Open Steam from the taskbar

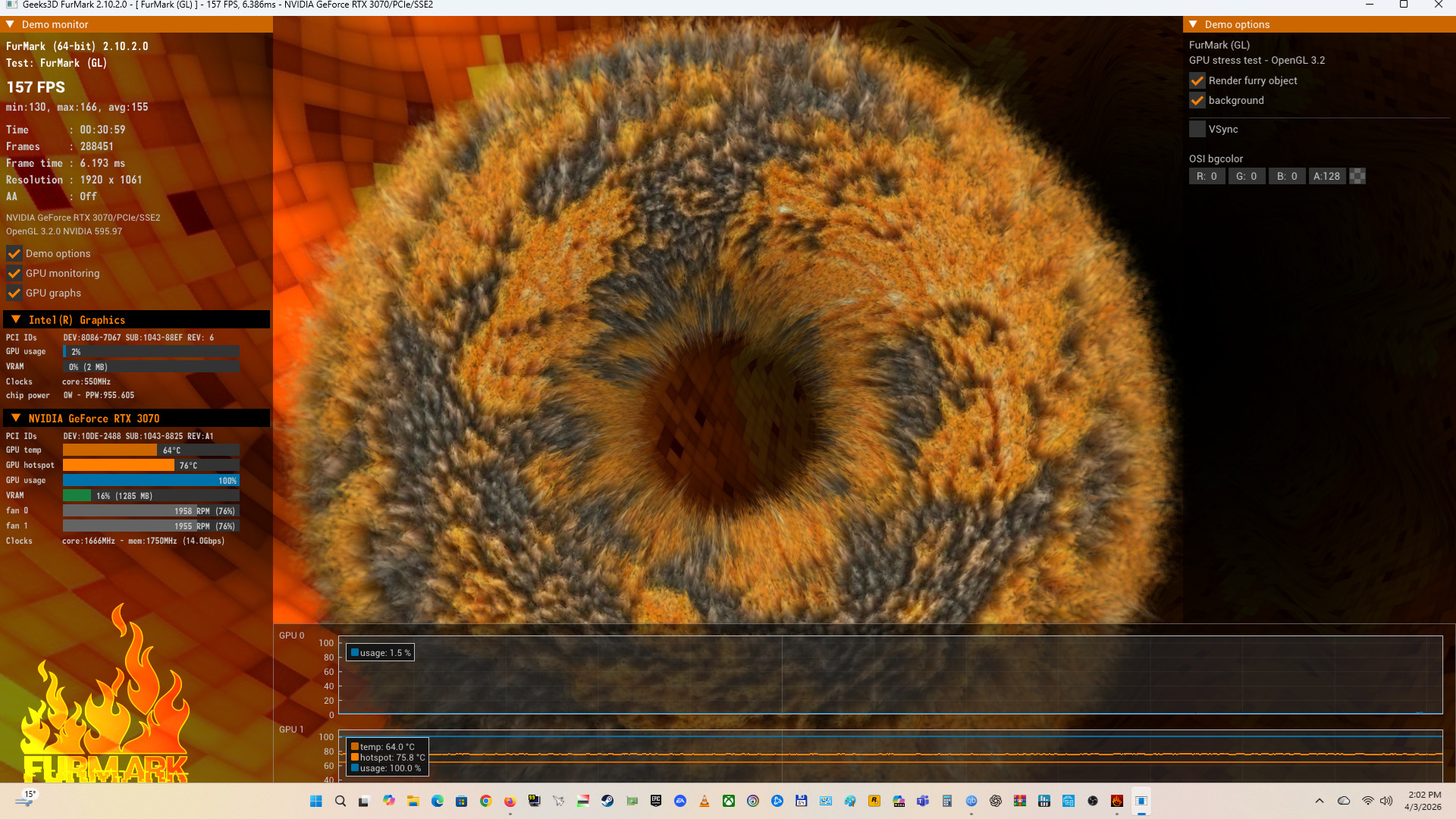[607, 801]
